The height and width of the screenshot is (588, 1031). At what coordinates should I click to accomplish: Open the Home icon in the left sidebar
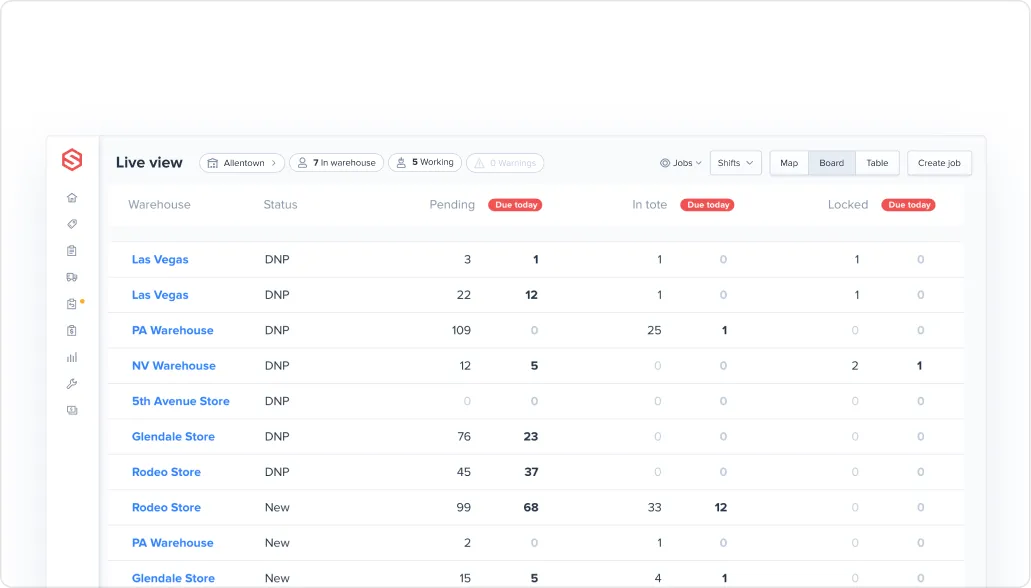71,197
